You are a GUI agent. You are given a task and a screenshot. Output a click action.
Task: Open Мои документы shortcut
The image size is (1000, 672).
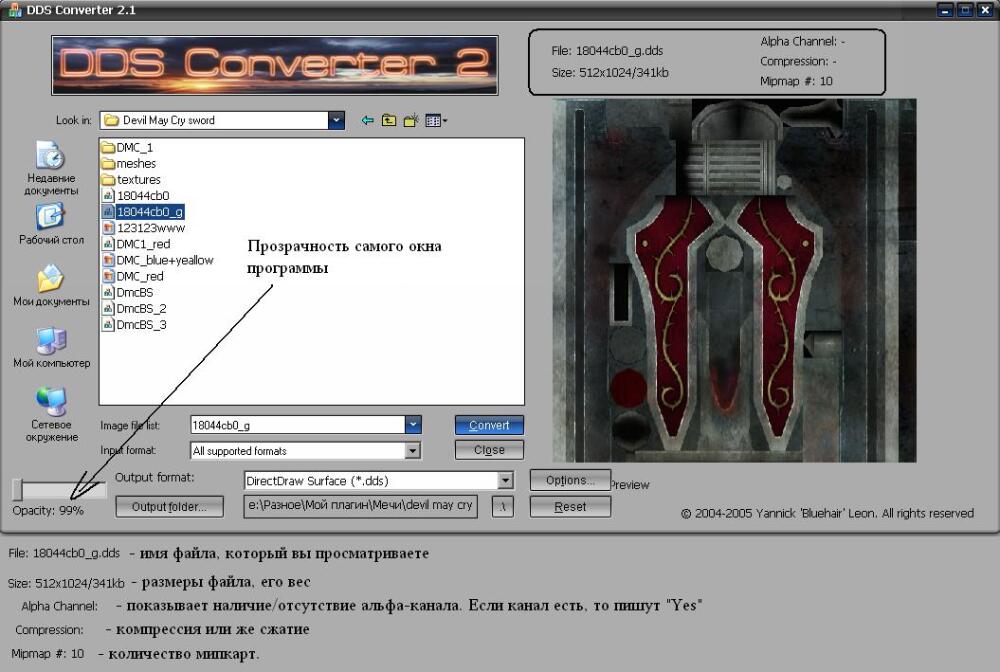[x=51, y=286]
